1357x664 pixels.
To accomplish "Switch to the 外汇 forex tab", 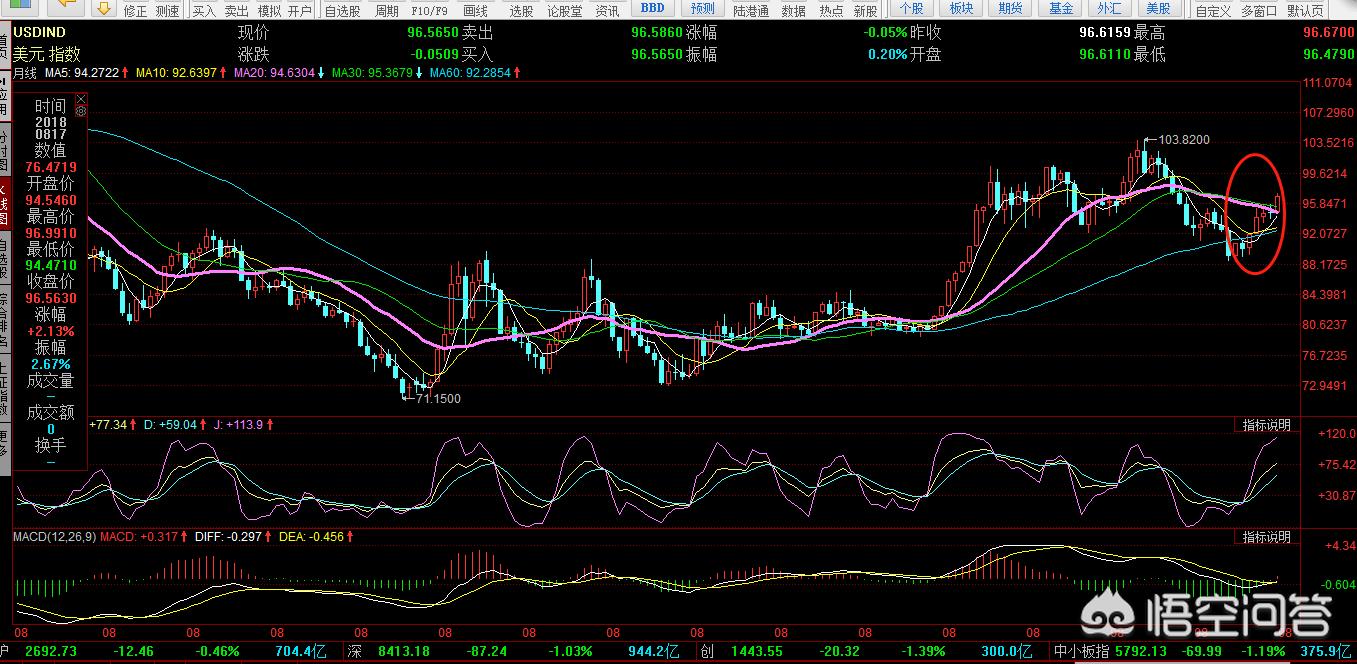I will click(x=1110, y=8).
